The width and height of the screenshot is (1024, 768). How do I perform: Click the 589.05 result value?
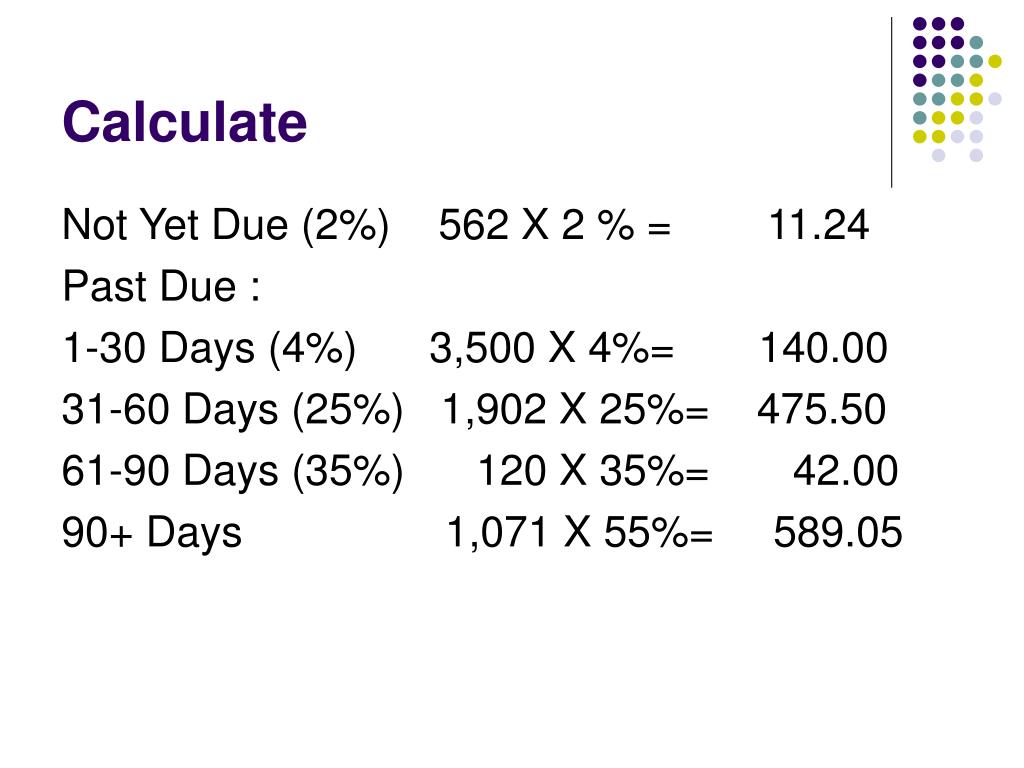(838, 532)
